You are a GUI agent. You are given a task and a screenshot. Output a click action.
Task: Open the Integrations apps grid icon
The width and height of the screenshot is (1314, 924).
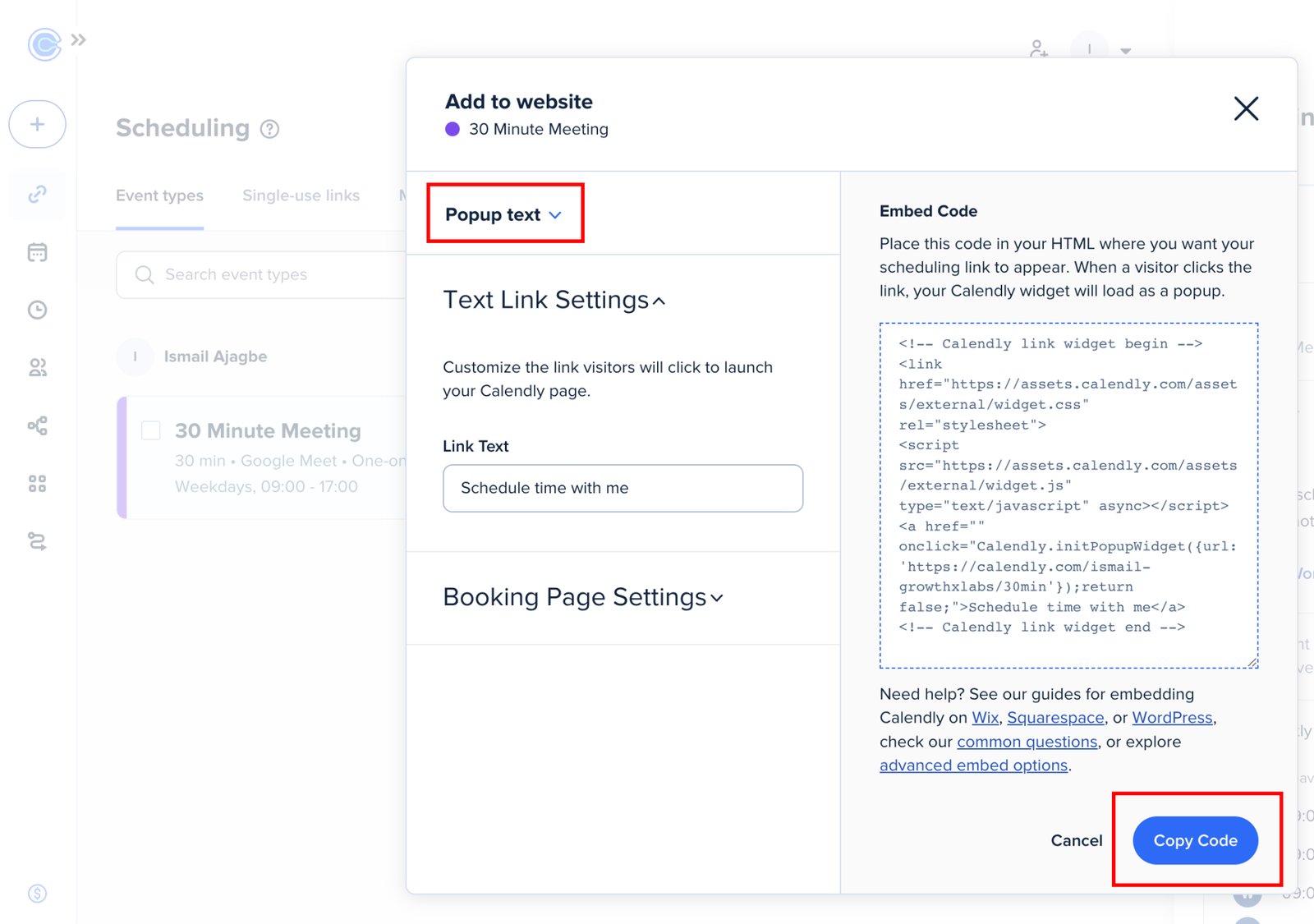coord(37,484)
